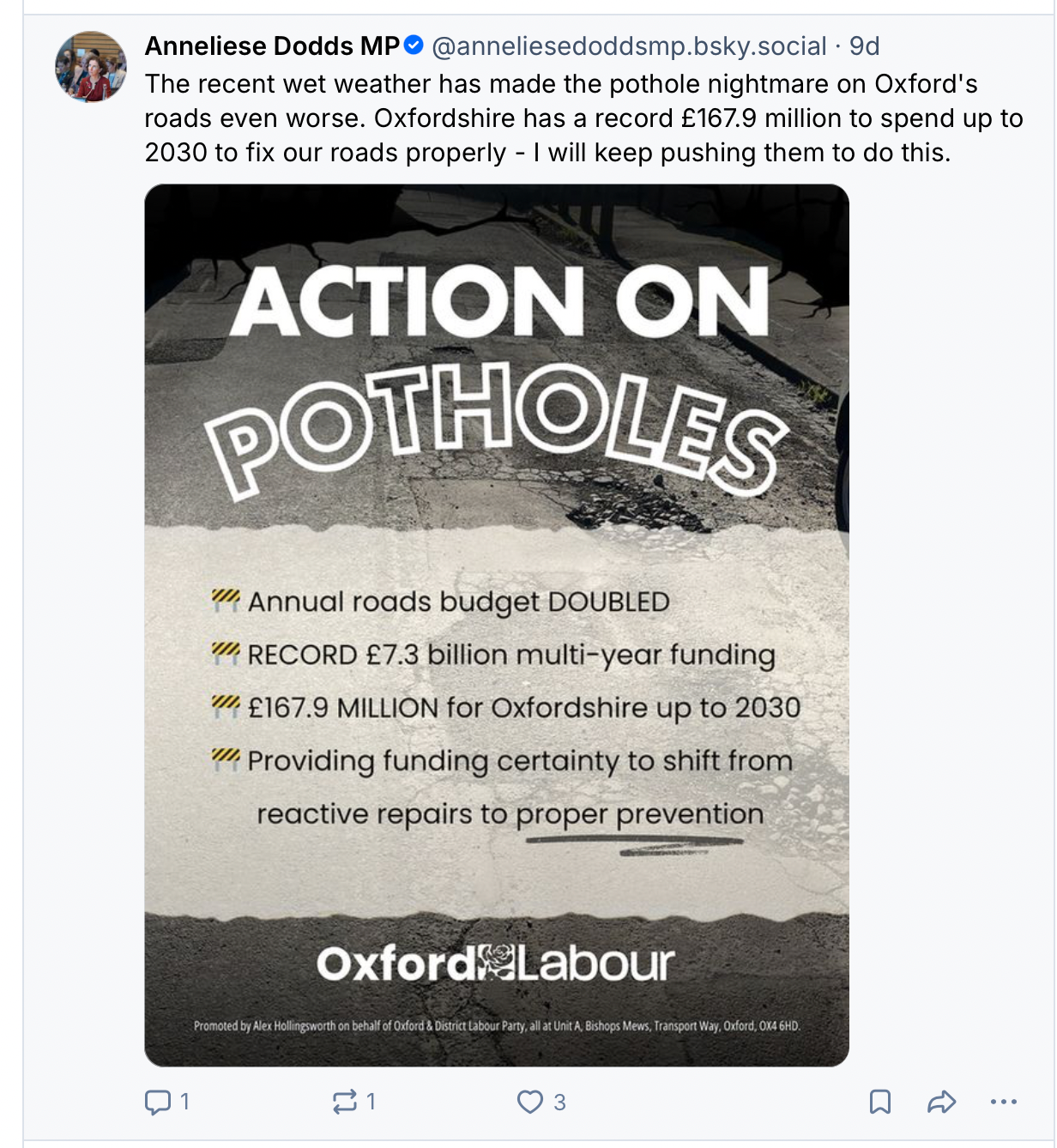Visit the @anneliesedoddsmp.bsky.social handle link
Viewport: 1057px width, 1148px height.
pyautogui.click(x=629, y=46)
